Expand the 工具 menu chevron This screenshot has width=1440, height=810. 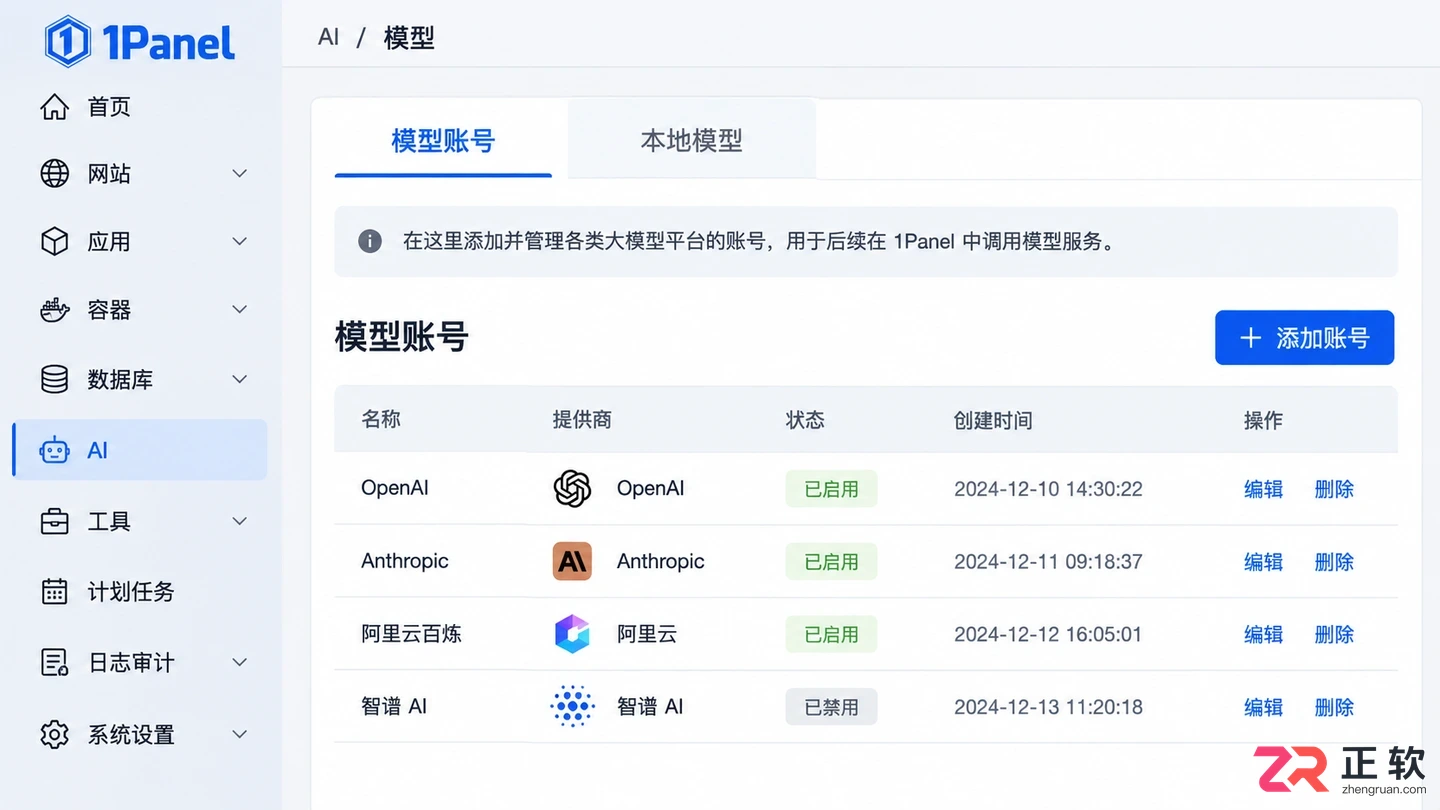[240, 521]
